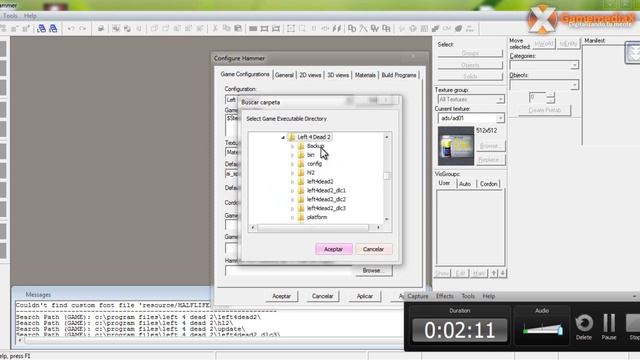Image resolution: width=640 pixels, height=360 pixels.
Task: Adjust the Audio level slider
Action: pyautogui.click(x=542, y=329)
